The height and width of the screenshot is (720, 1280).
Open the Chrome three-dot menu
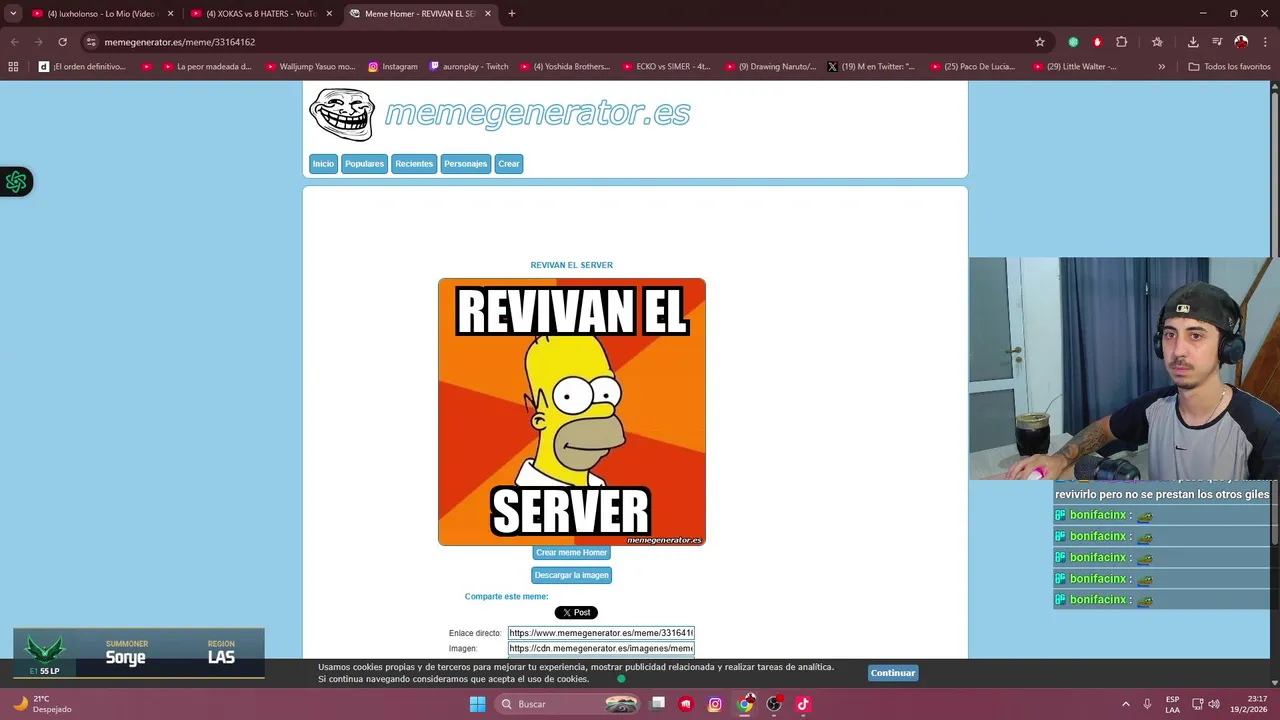point(1266,42)
